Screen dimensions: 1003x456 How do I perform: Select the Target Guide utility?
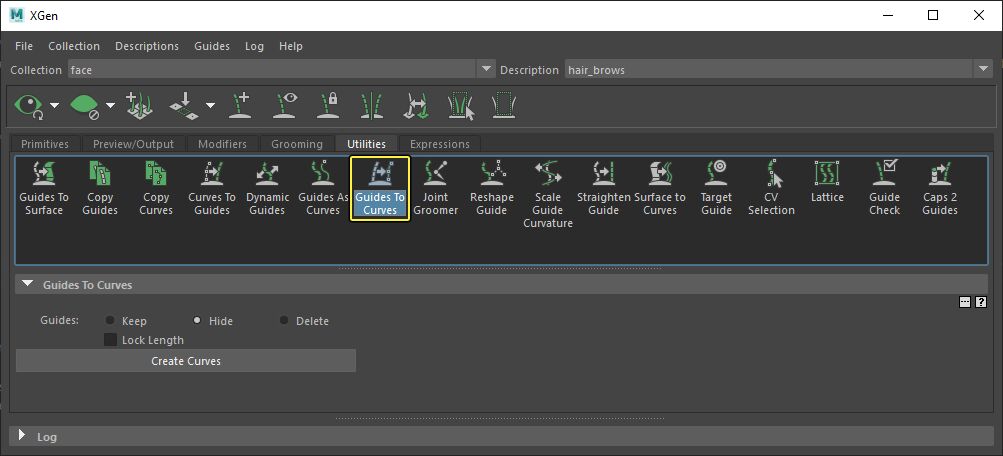[716, 188]
